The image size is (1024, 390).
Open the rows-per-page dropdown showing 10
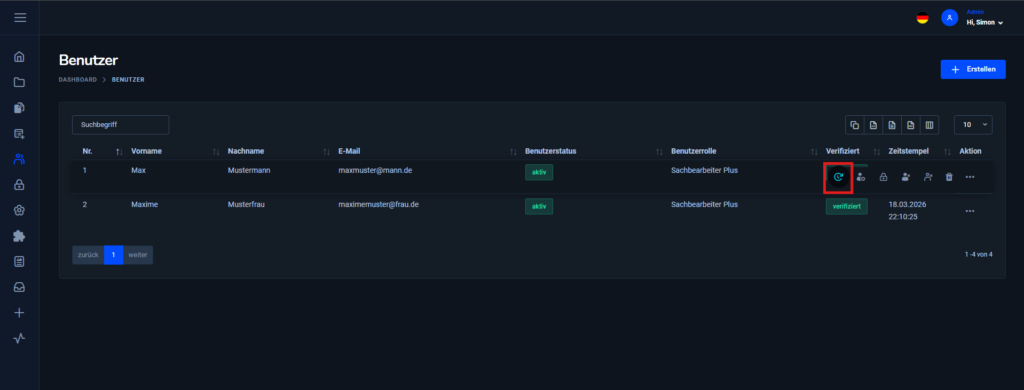(973, 125)
